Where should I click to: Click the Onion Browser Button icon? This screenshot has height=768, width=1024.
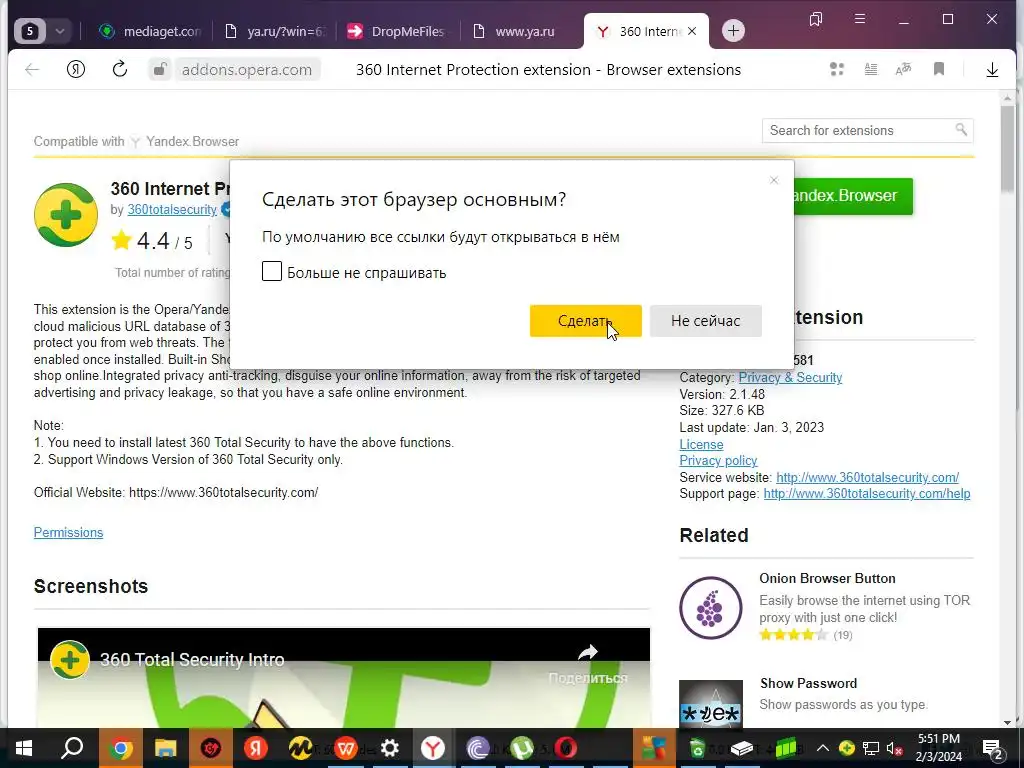click(x=711, y=607)
